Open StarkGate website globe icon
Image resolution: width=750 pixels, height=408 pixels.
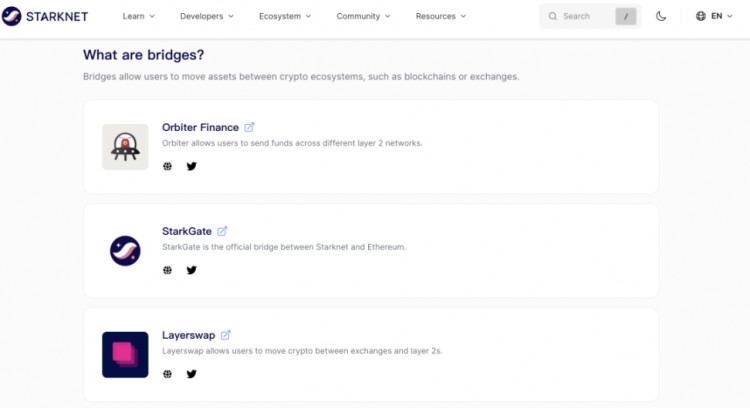click(167, 270)
